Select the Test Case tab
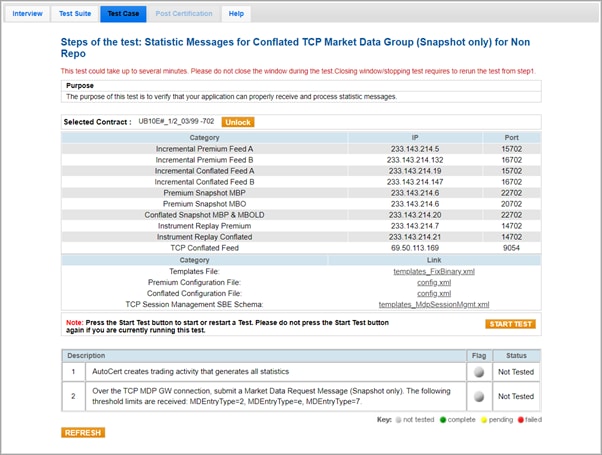Viewport: 602px width, 455px height. 124,14
